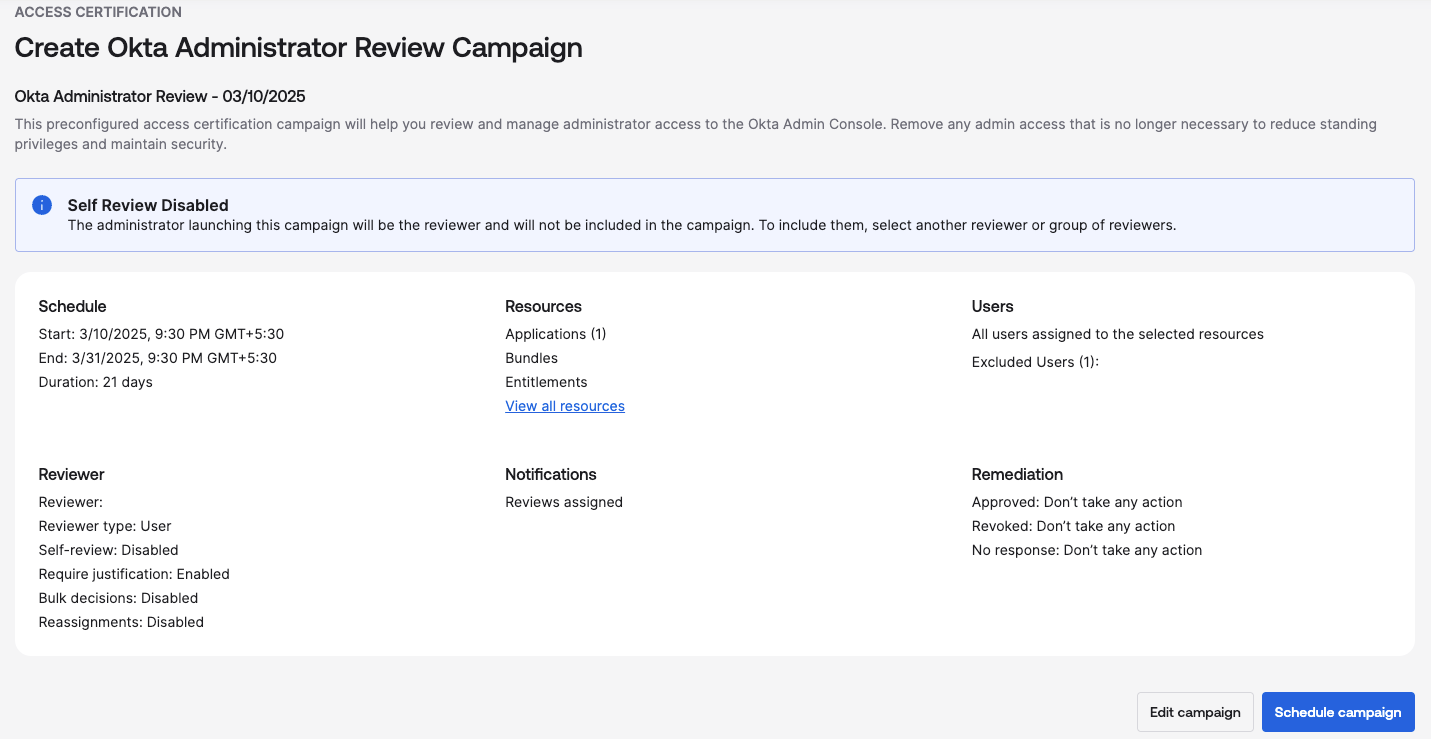Click the Duration: 21 days text
The height and width of the screenshot is (739, 1431).
coord(95,382)
